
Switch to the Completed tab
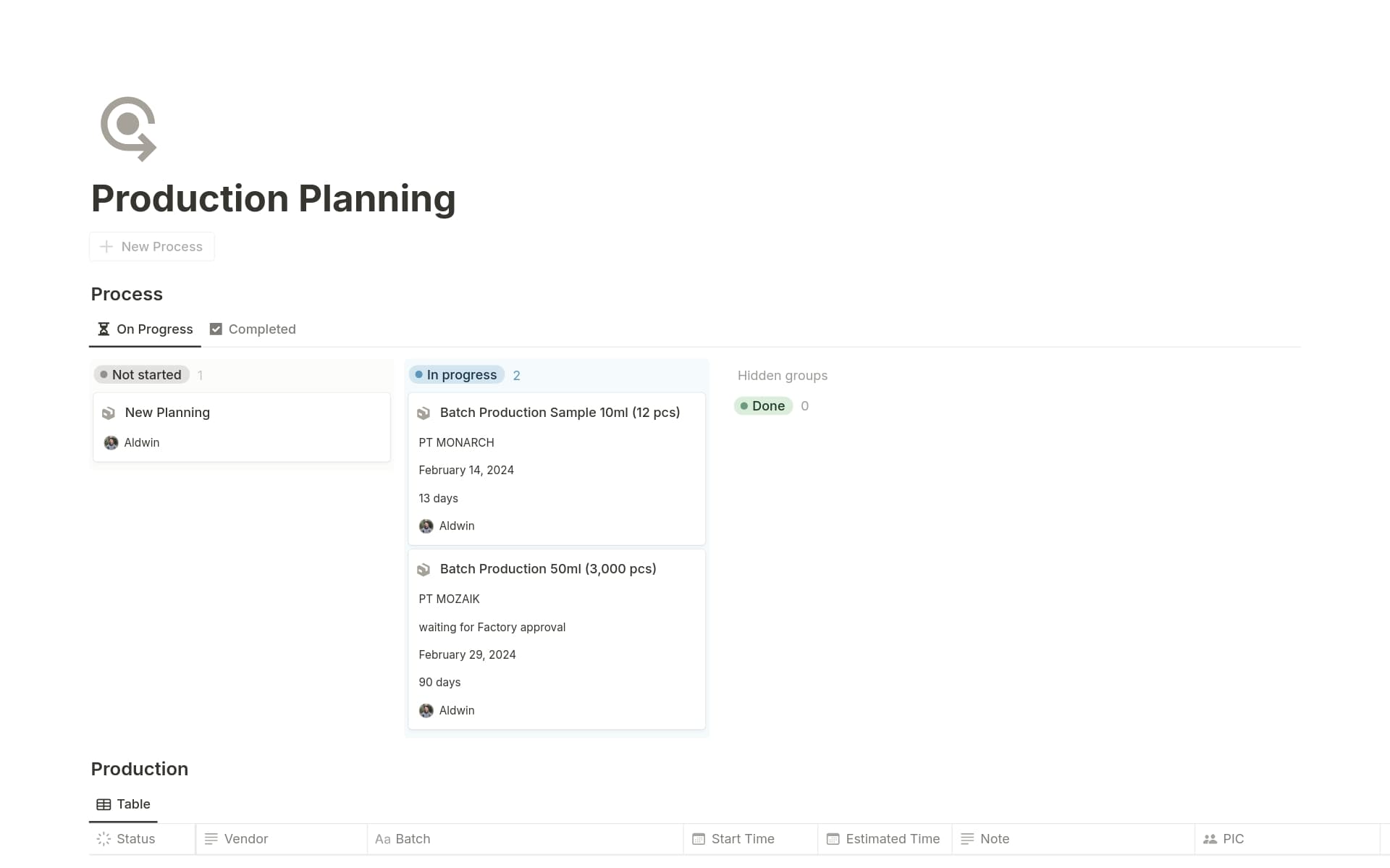click(x=262, y=329)
